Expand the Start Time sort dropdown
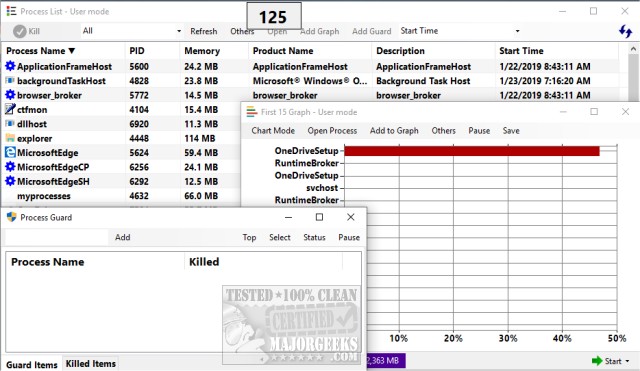Screen dimensions: 640x371 click(x=460, y=31)
